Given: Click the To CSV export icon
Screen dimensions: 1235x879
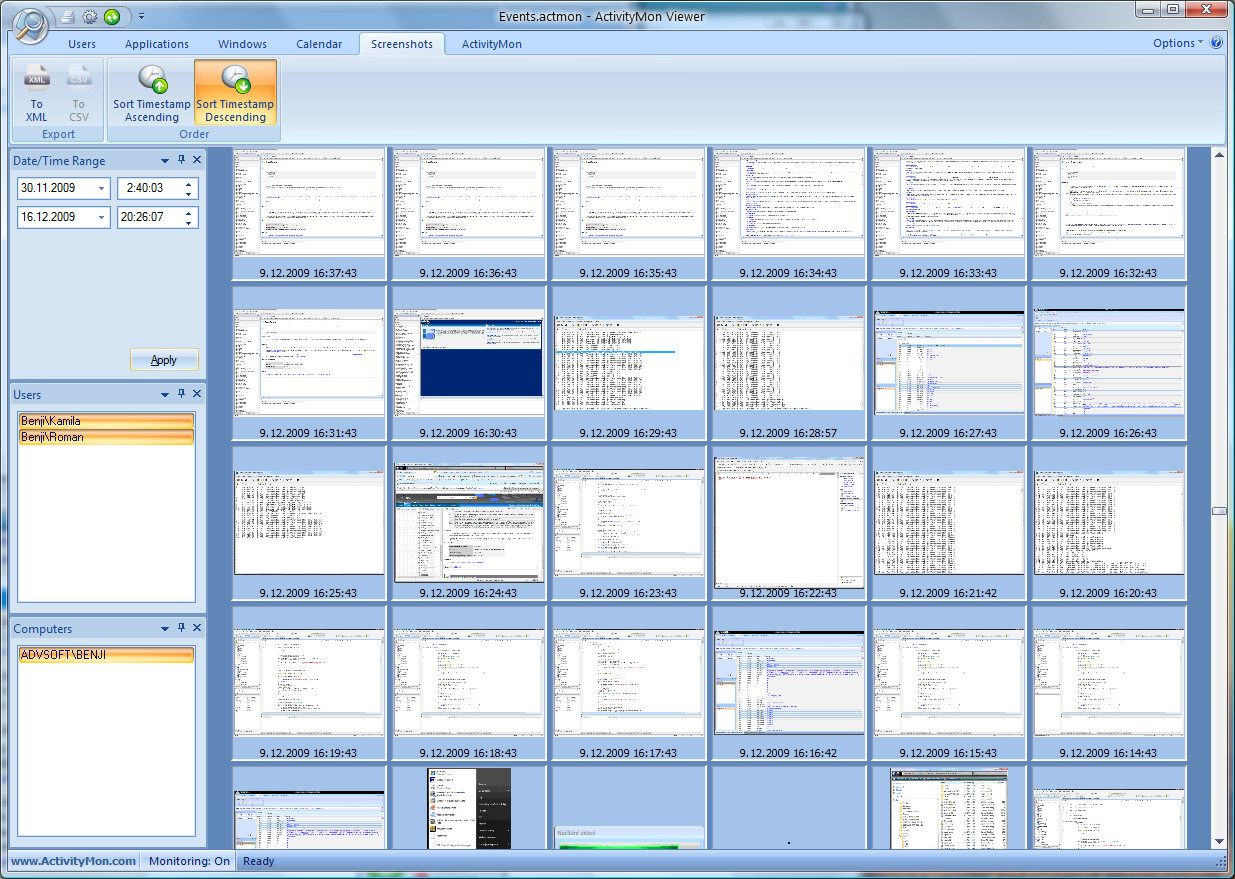Looking at the screenshot, I should tap(79, 93).
